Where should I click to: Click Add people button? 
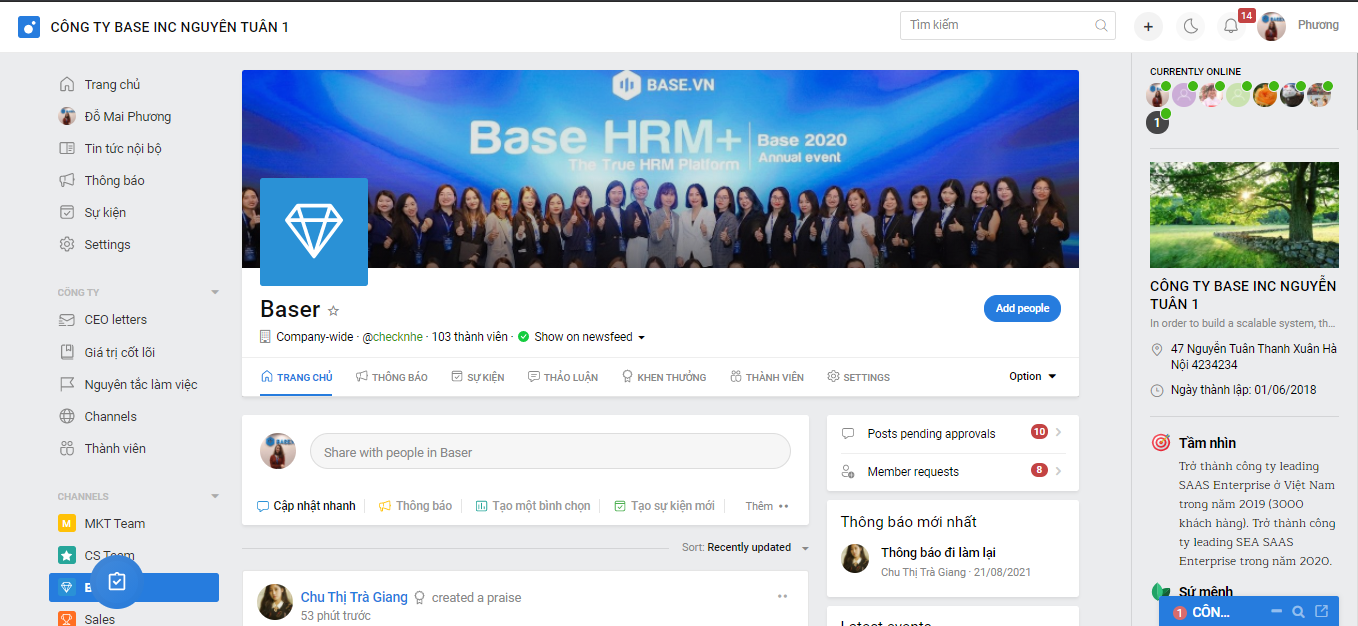click(1022, 308)
